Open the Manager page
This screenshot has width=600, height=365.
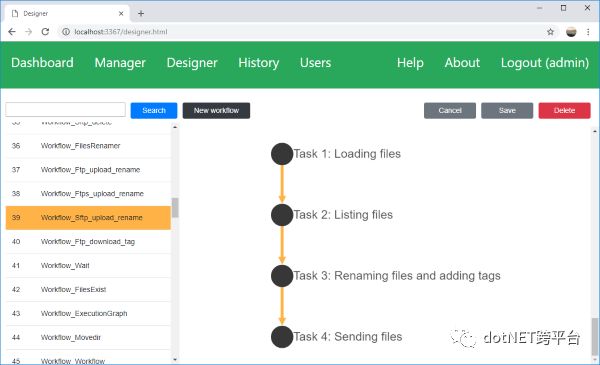(120, 63)
